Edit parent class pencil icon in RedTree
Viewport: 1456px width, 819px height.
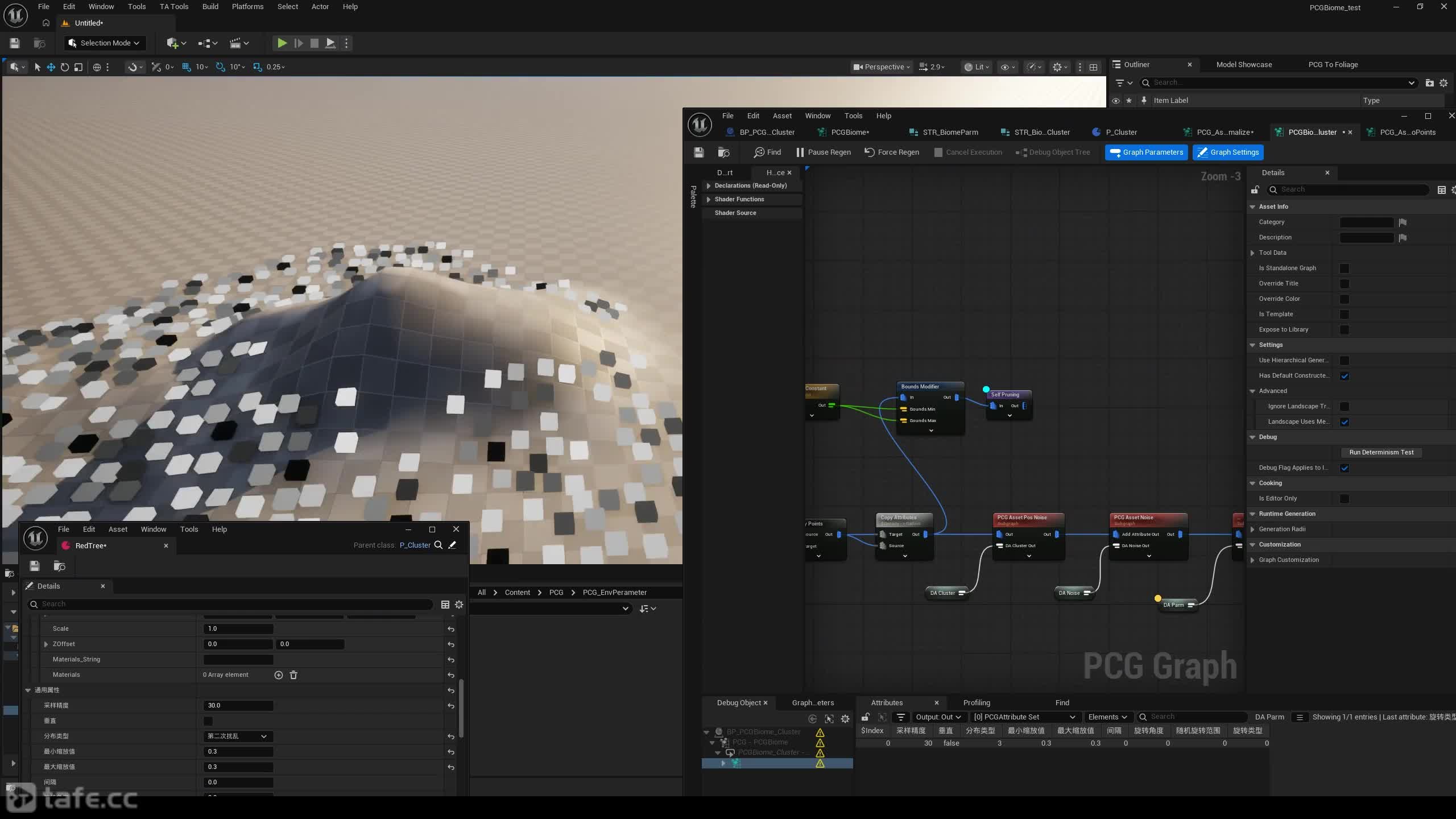(452, 545)
